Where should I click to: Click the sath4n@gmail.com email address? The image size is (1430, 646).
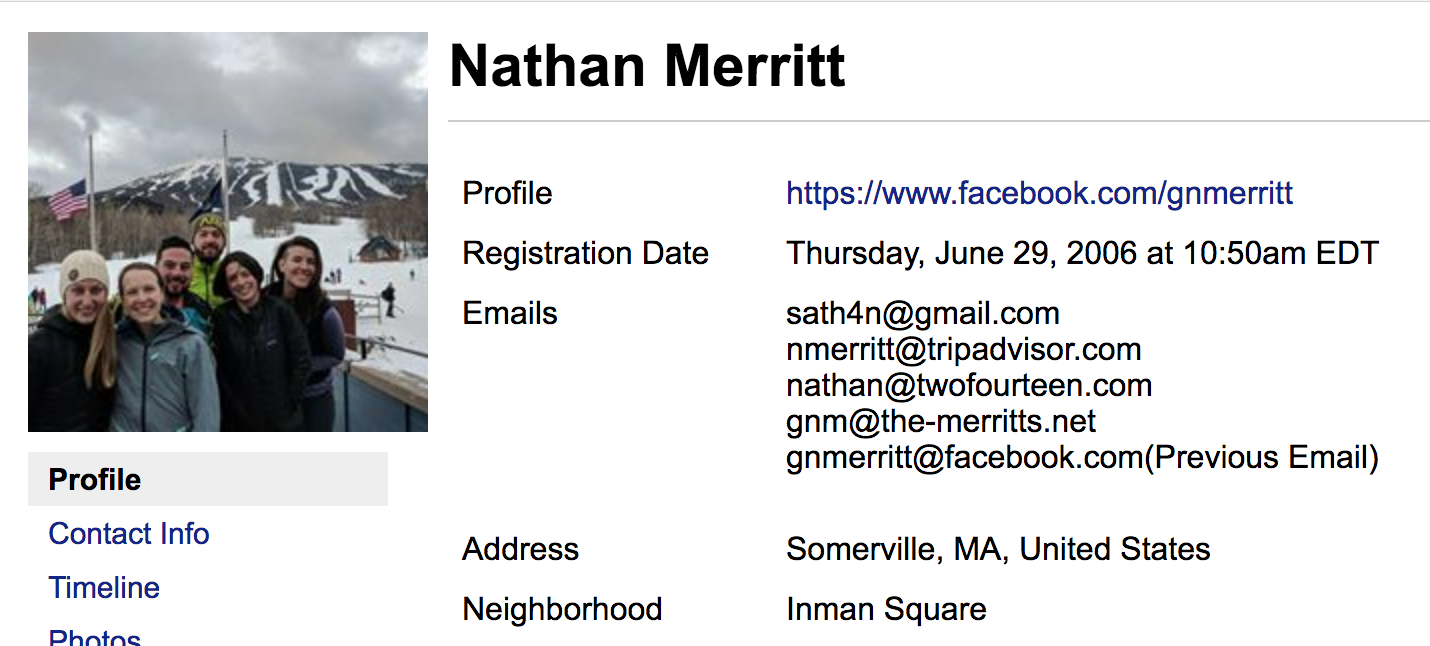(923, 313)
